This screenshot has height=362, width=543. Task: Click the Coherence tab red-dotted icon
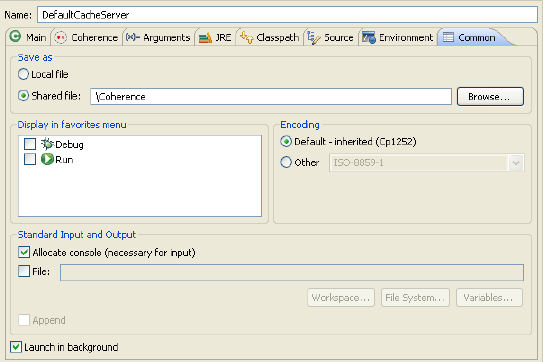click(61, 37)
